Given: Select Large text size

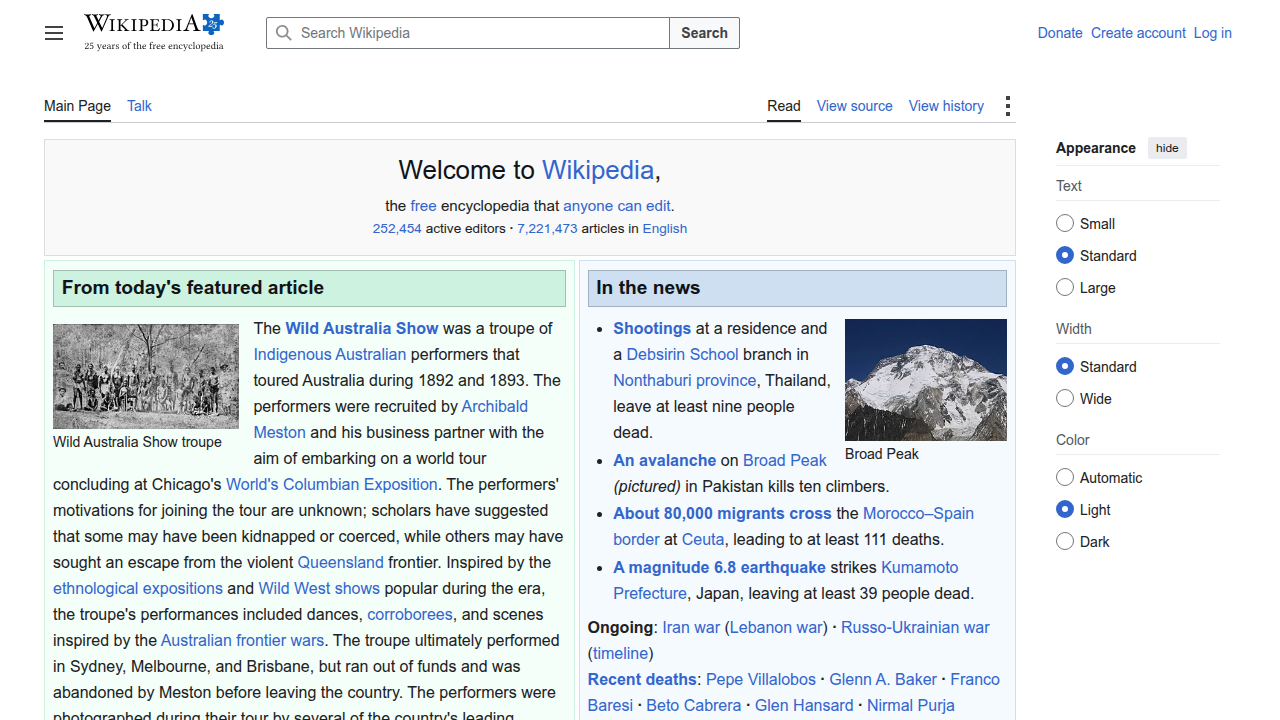Looking at the screenshot, I should 1065,287.
